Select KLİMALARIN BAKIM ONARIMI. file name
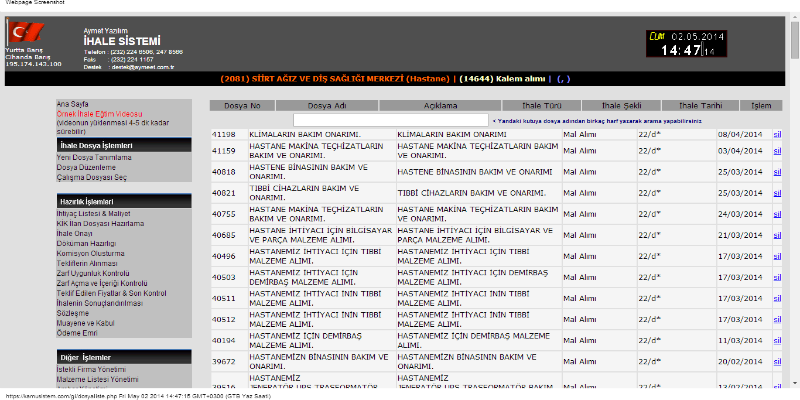Image resolution: width=800 pixels, height=400 pixels. click(x=305, y=135)
